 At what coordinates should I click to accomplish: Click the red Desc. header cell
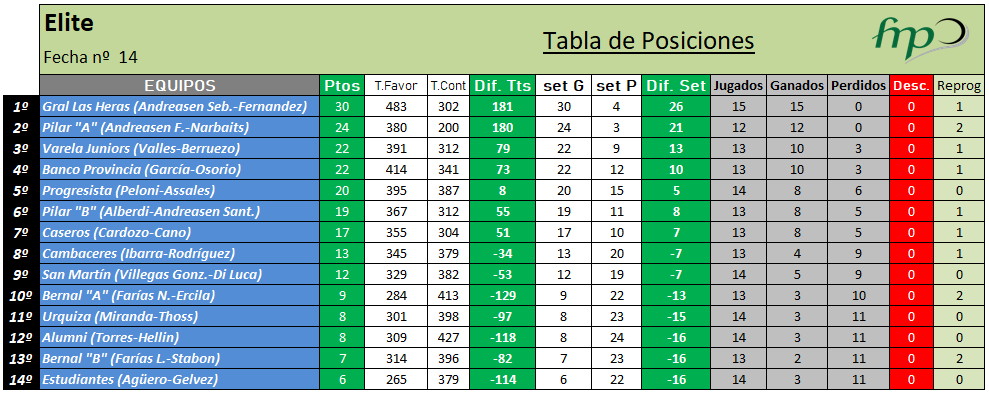911,86
